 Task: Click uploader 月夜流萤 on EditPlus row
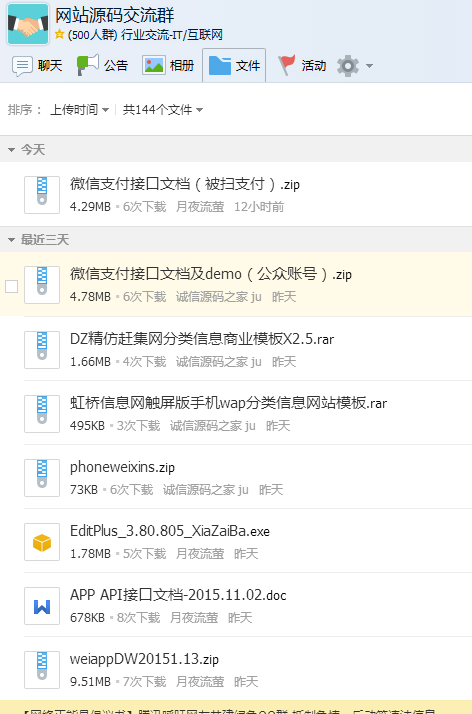point(200,554)
